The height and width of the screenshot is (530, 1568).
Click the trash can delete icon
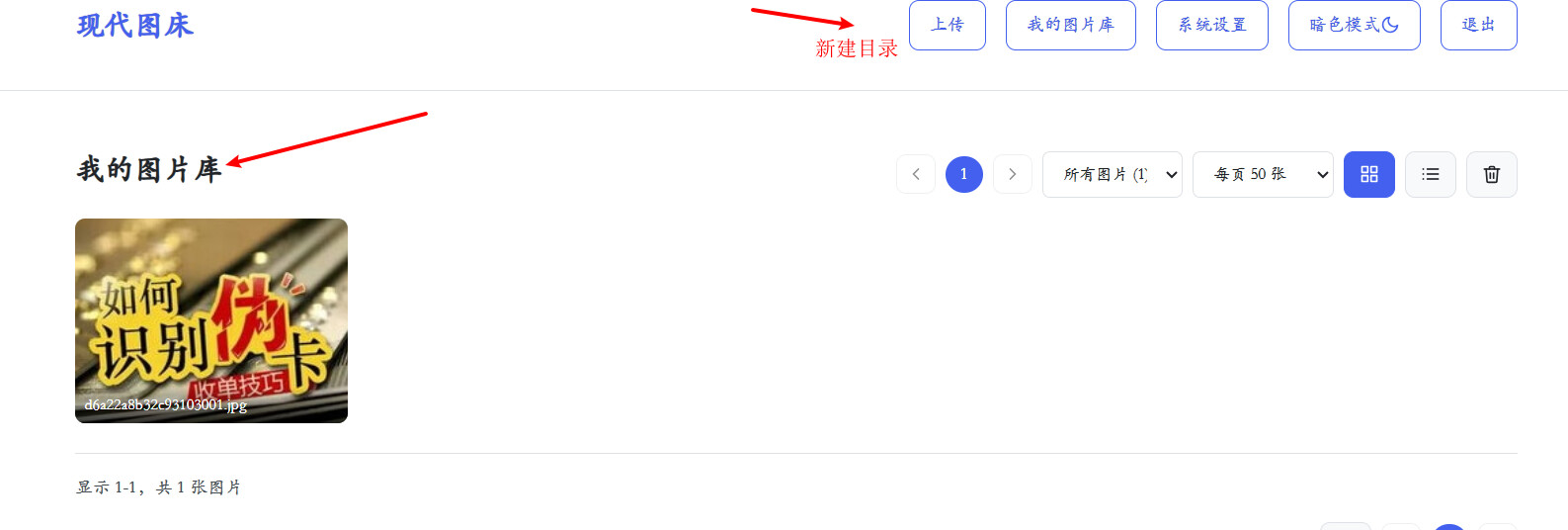(x=1491, y=174)
